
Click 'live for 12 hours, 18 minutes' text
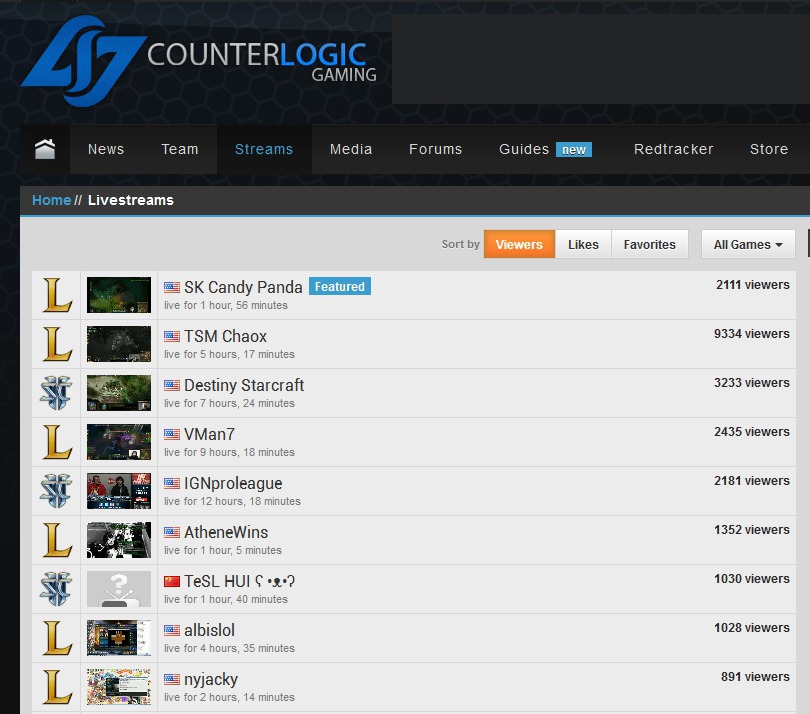pos(232,501)
